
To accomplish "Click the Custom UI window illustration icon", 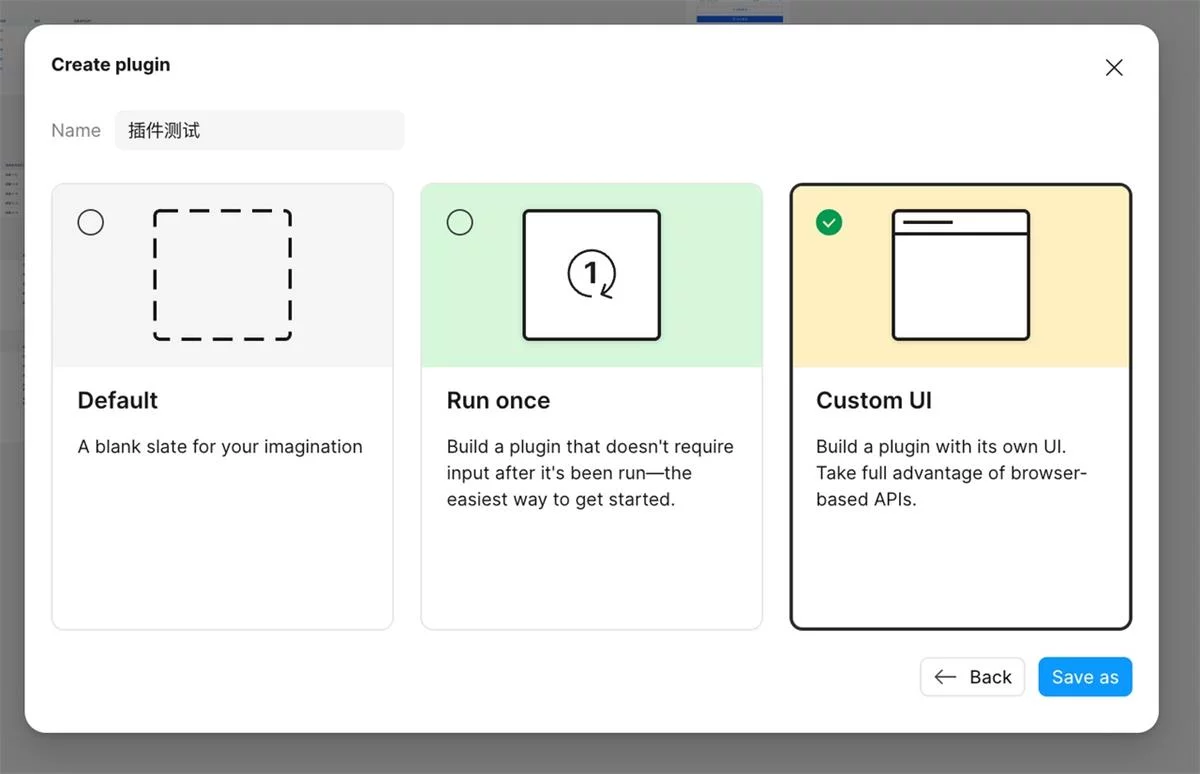I will pyautogui.click(x=960, y=275).
